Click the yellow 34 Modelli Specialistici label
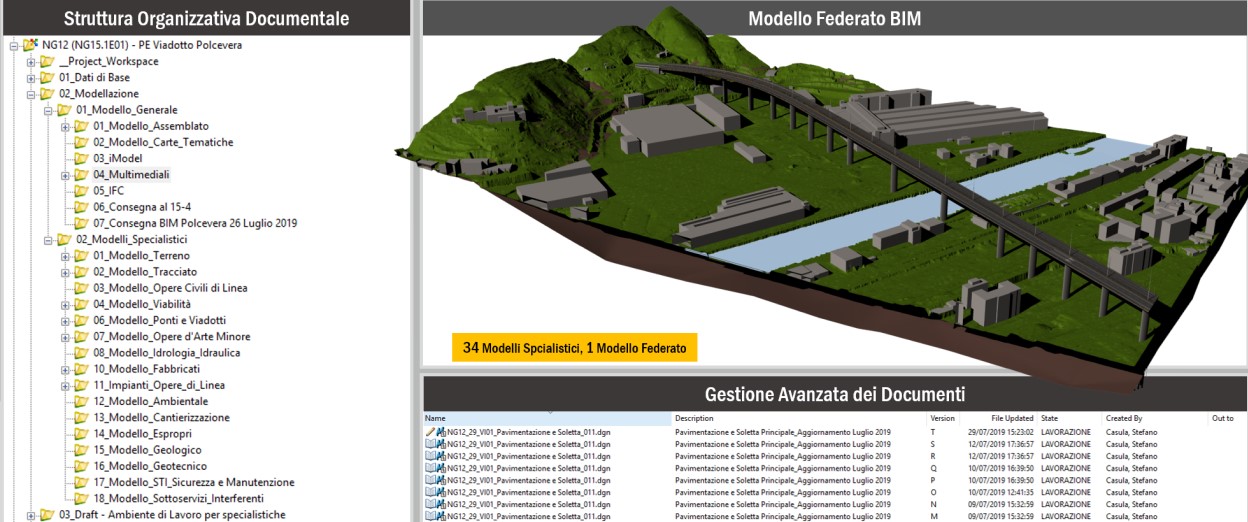1248x522 pixels. 574,347
